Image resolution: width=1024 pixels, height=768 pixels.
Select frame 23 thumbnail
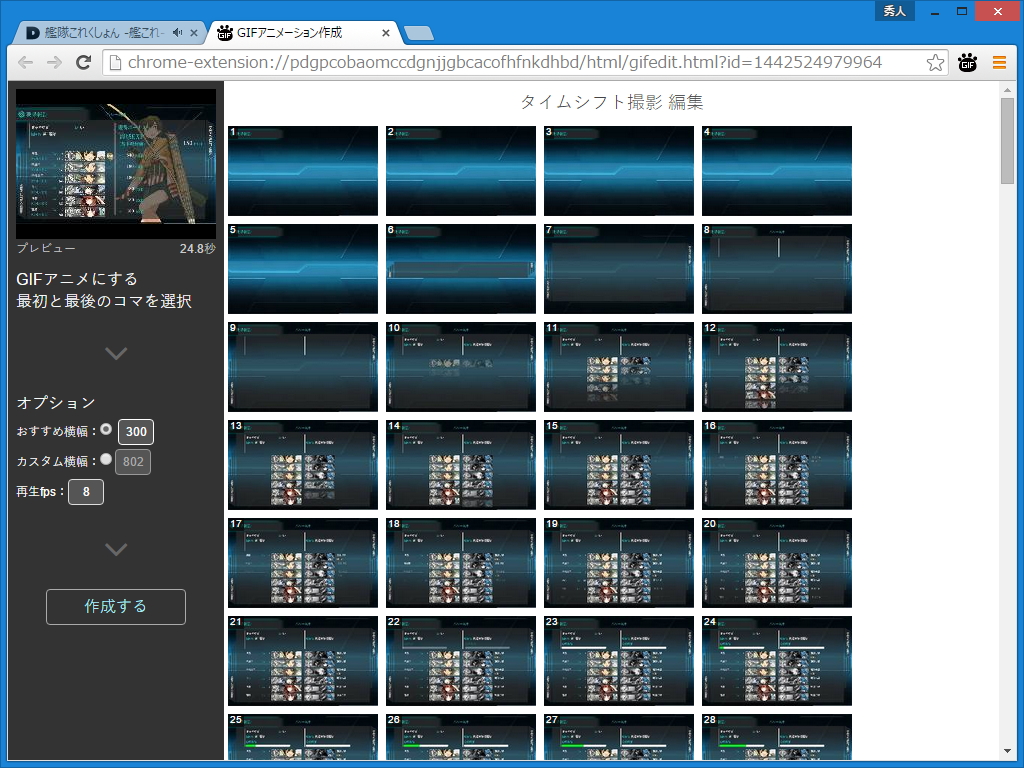pyautogui.click(x=619, y=660)
